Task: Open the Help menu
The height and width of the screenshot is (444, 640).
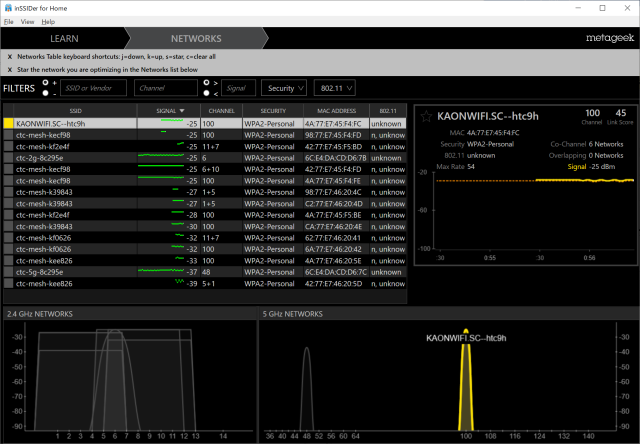Action: pos(48,22)
